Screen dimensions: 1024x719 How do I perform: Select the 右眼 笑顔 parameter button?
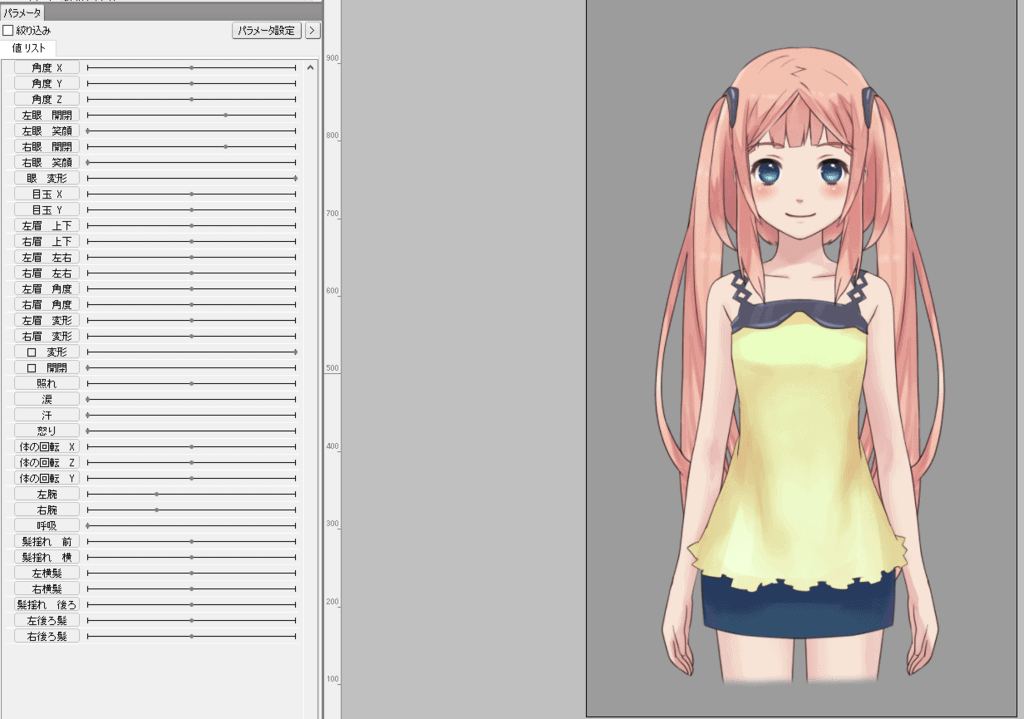pos(47,162)
